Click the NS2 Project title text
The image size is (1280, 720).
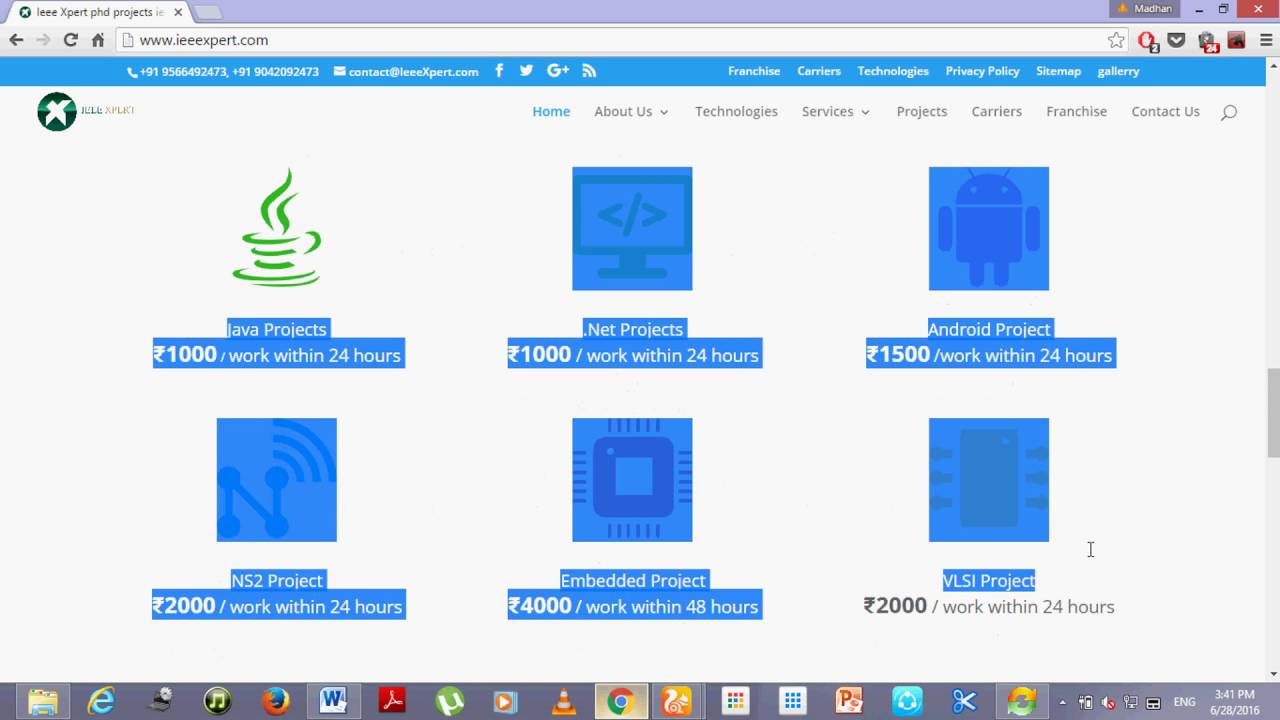[277, 580]
